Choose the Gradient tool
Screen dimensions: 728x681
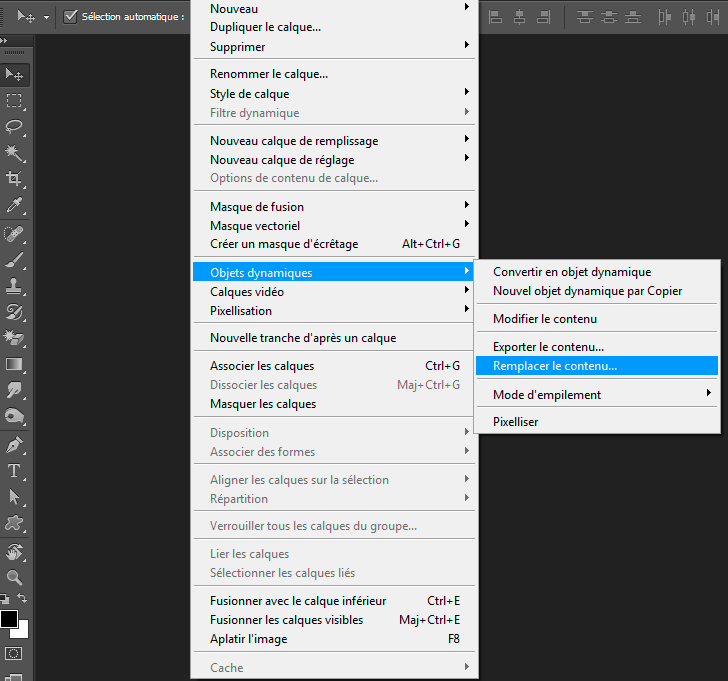[x=15, y=365]
